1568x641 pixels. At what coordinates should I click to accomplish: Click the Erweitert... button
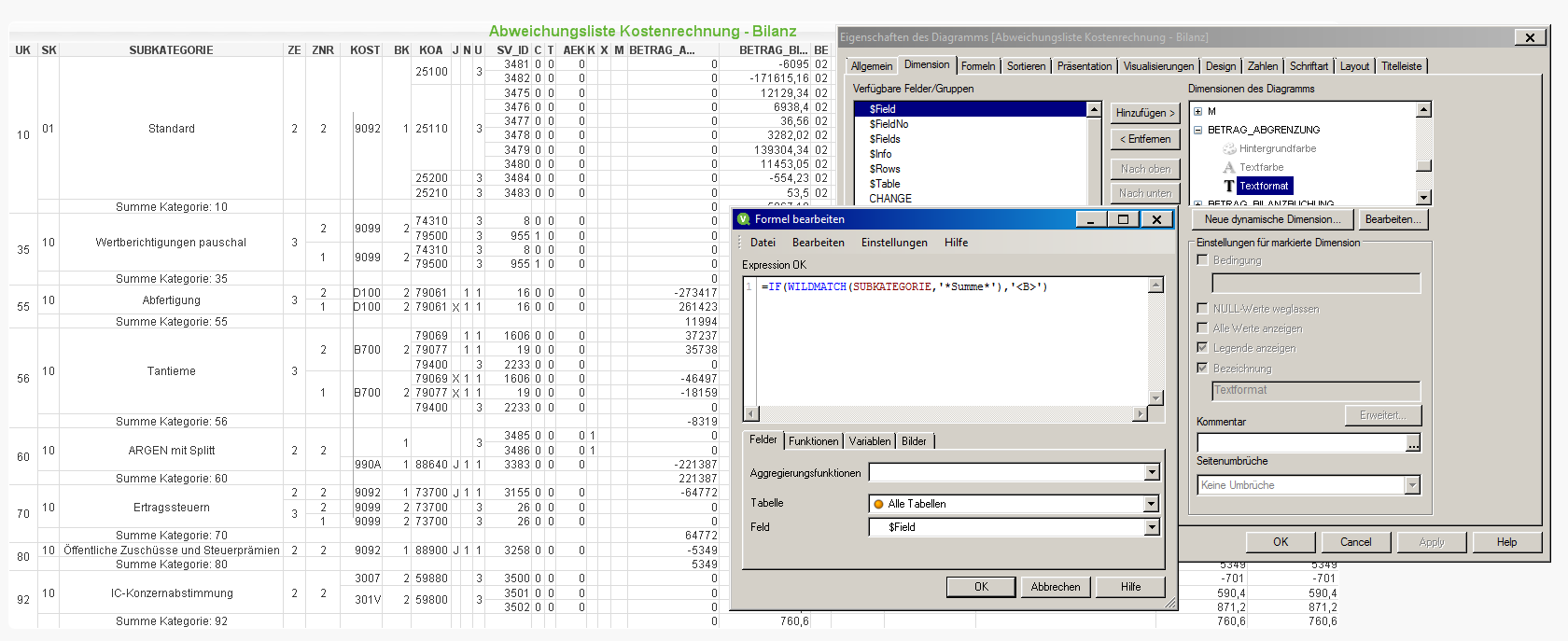pos(1382,415)
